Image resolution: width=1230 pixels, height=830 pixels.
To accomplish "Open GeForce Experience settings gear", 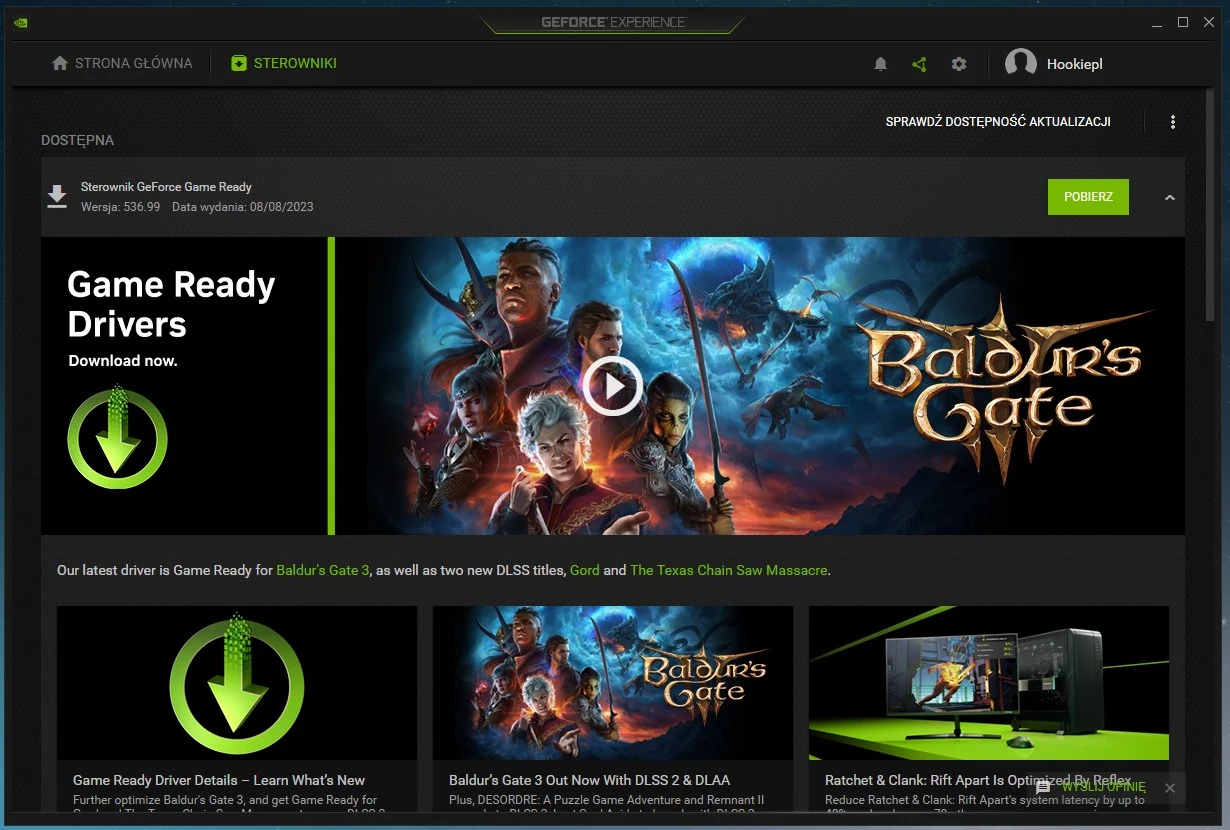I will pos(959,63).
